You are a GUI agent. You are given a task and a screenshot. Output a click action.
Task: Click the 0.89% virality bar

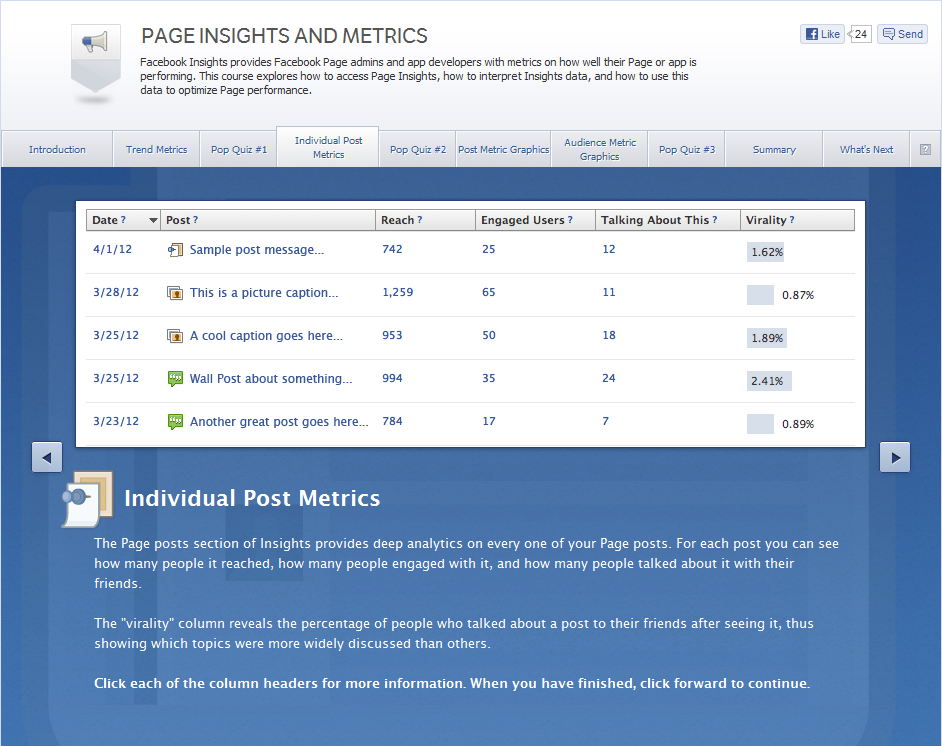[x=760, y=424]
